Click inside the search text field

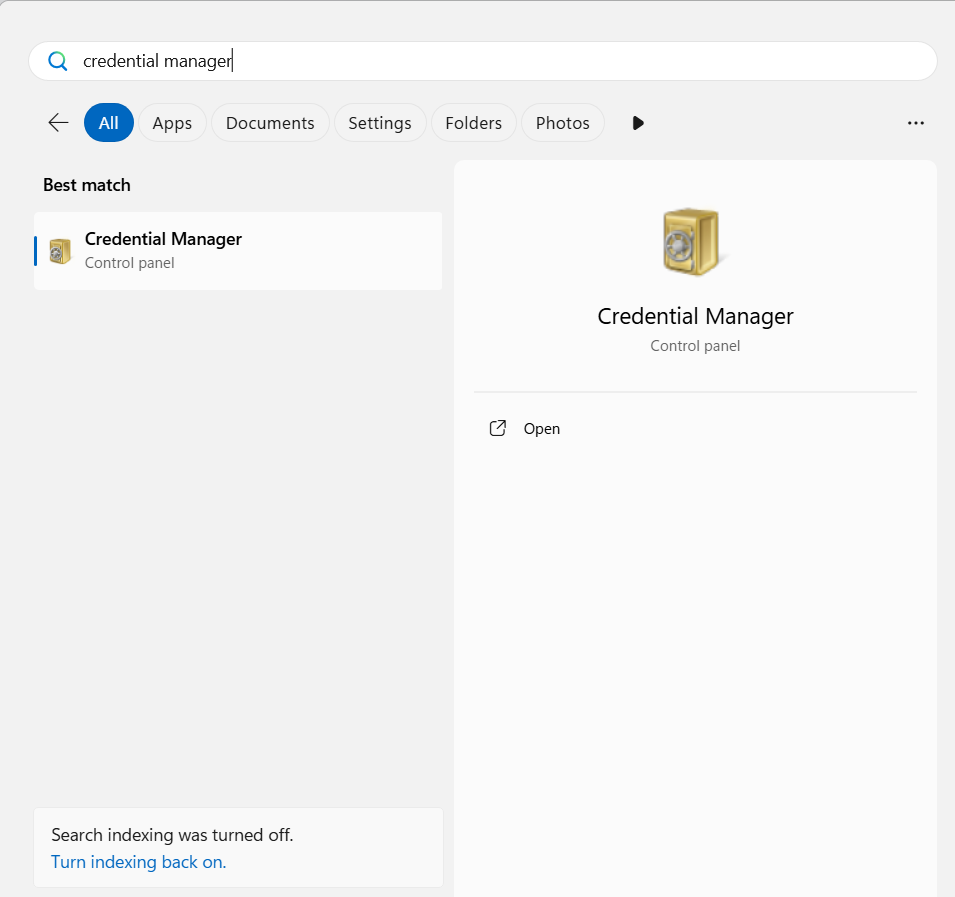click(x=482, y=61)
